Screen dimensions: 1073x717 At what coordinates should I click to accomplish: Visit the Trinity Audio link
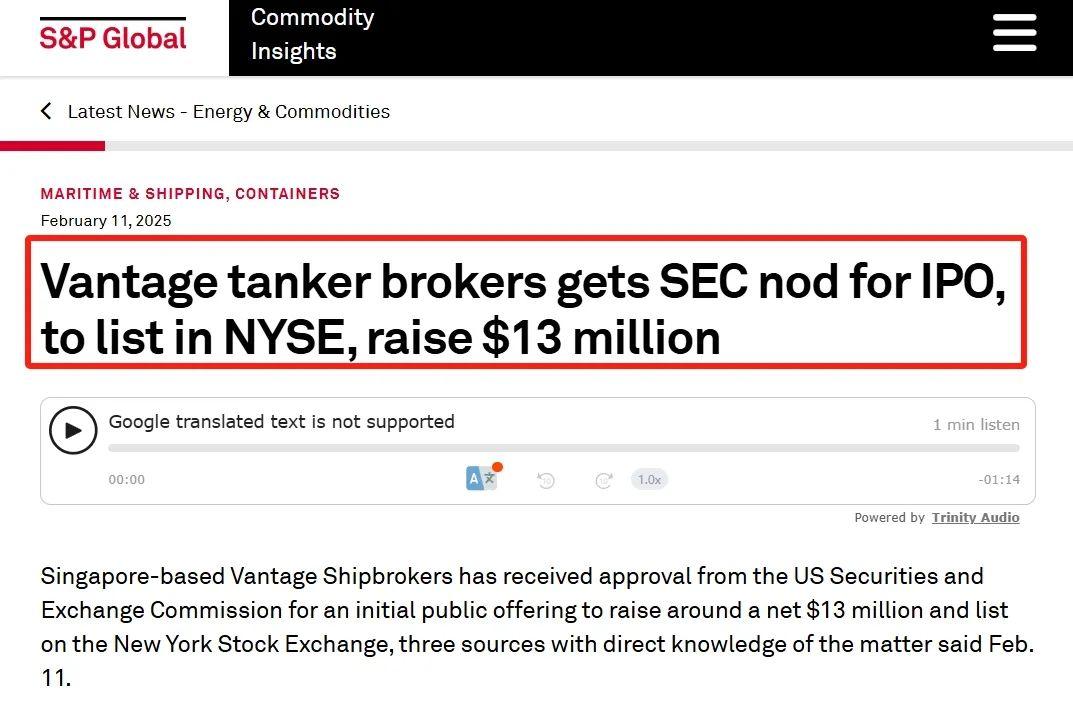(975, 518)
